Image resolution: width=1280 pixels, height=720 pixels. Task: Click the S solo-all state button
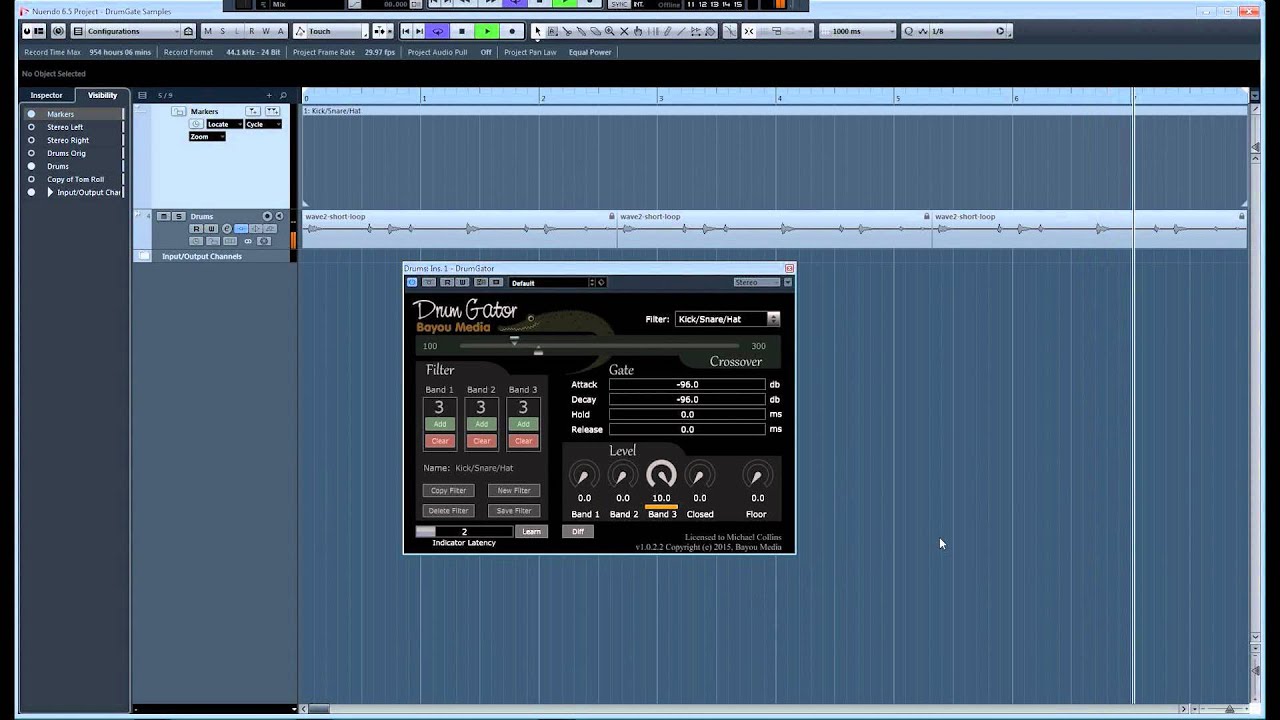tap(222, 31)
